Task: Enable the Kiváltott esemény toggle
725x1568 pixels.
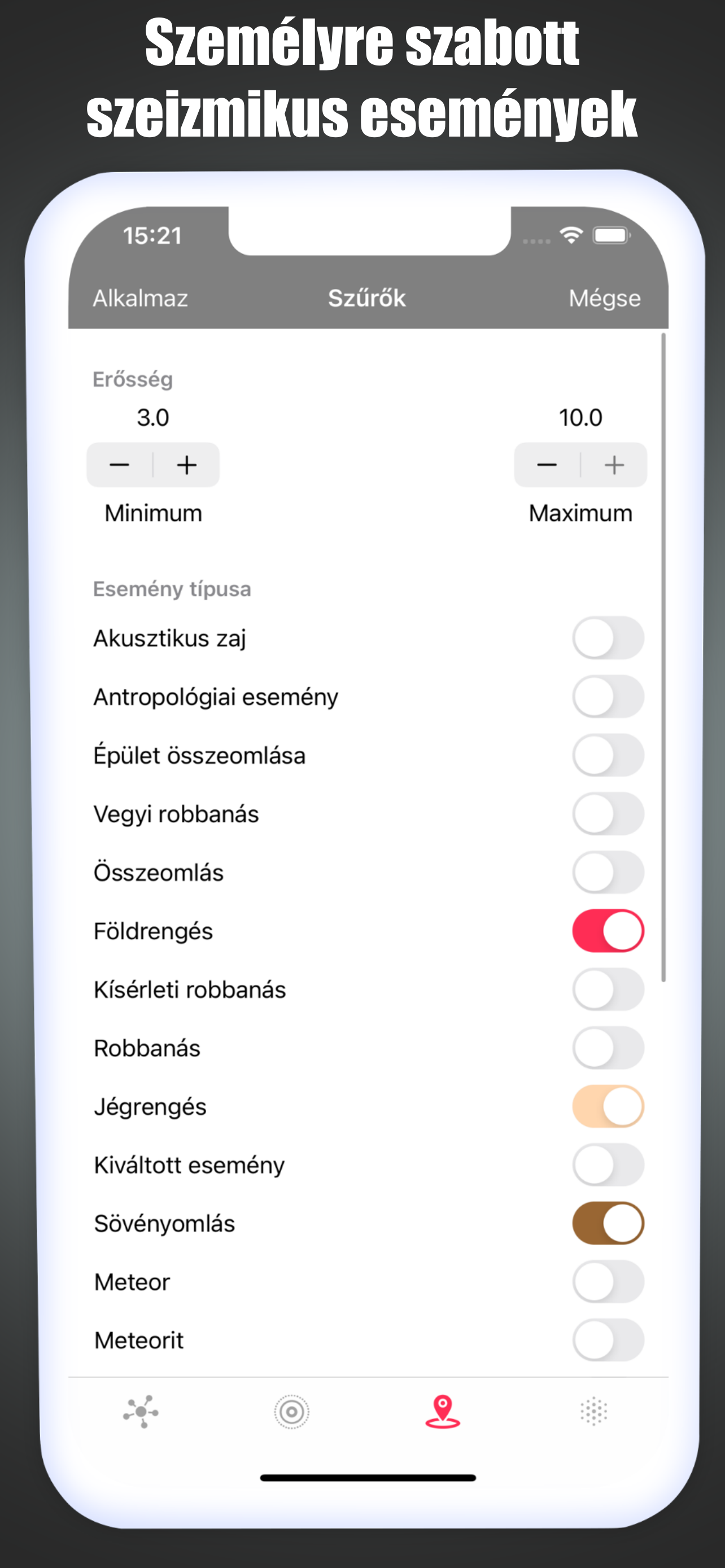Action: click(608, 1164)
